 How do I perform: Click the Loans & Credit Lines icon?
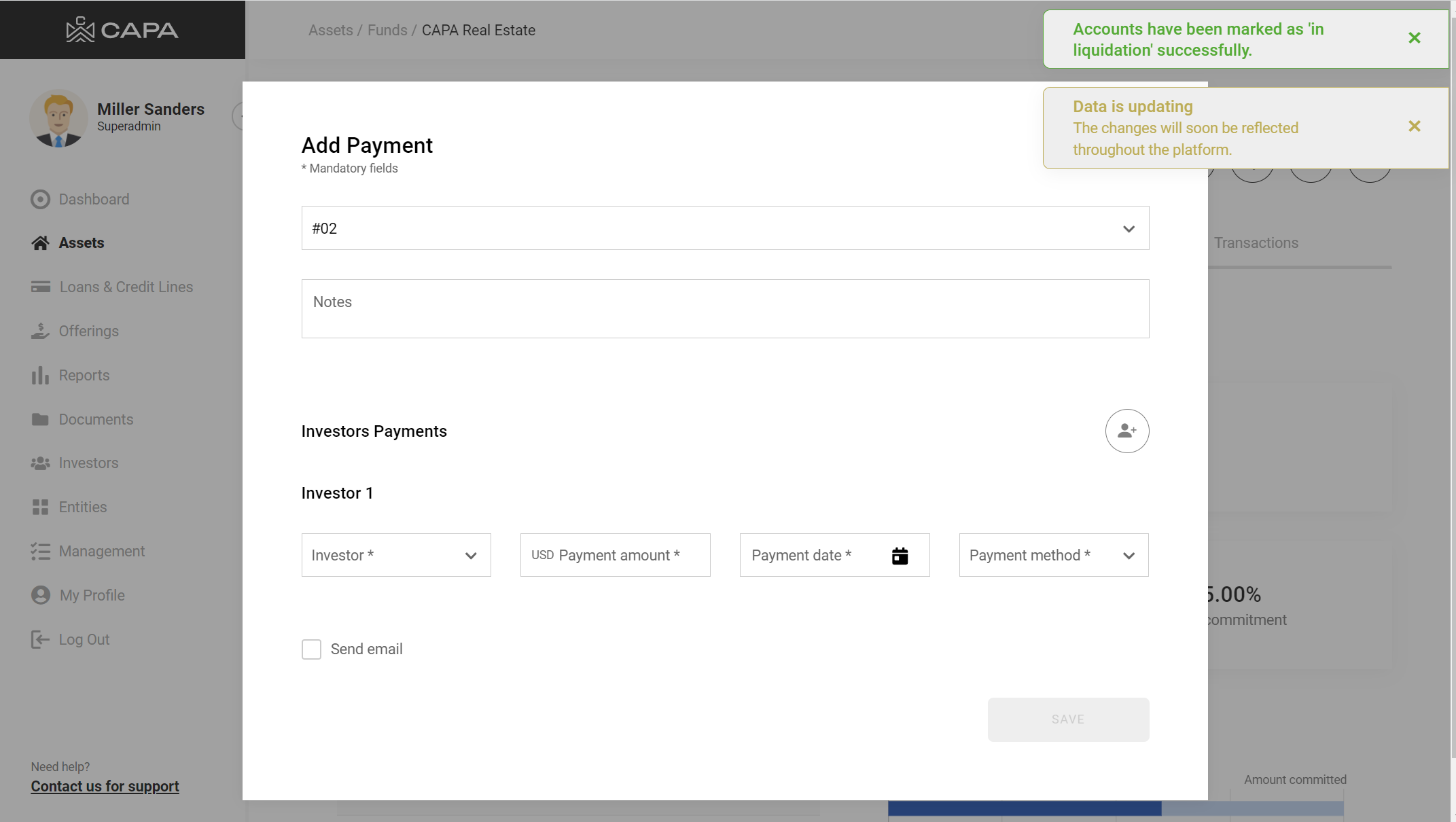click(x=40, y=287)
